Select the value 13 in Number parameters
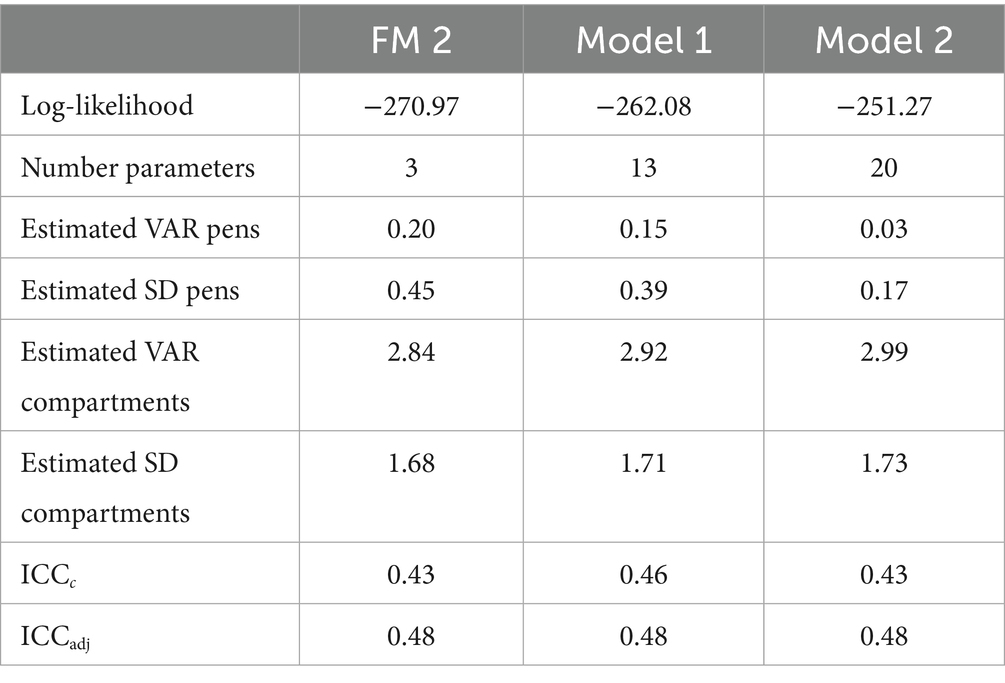 coord(644,167)
